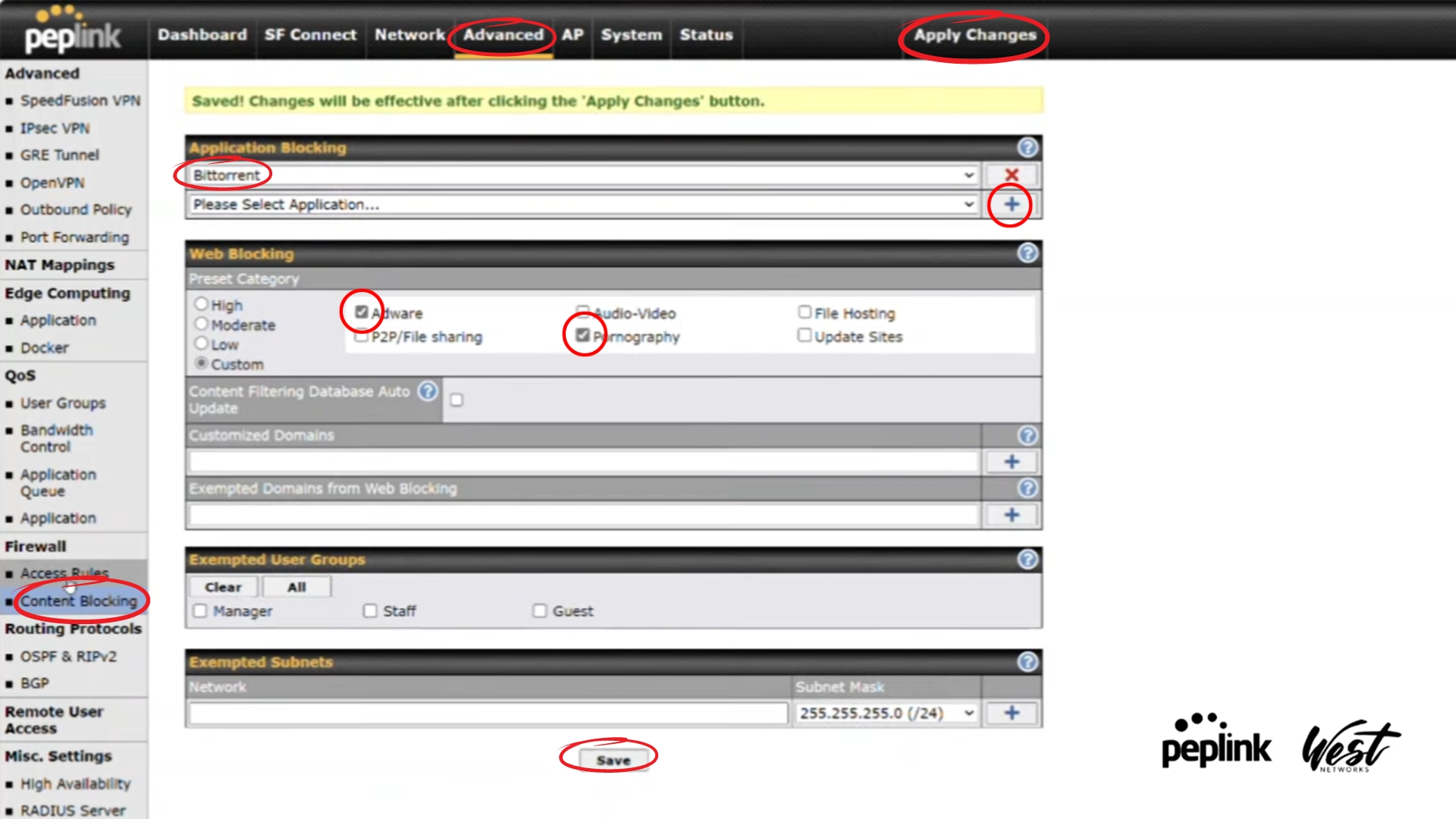Add application blocking entry with plus icon

[x=1011, y=205]
